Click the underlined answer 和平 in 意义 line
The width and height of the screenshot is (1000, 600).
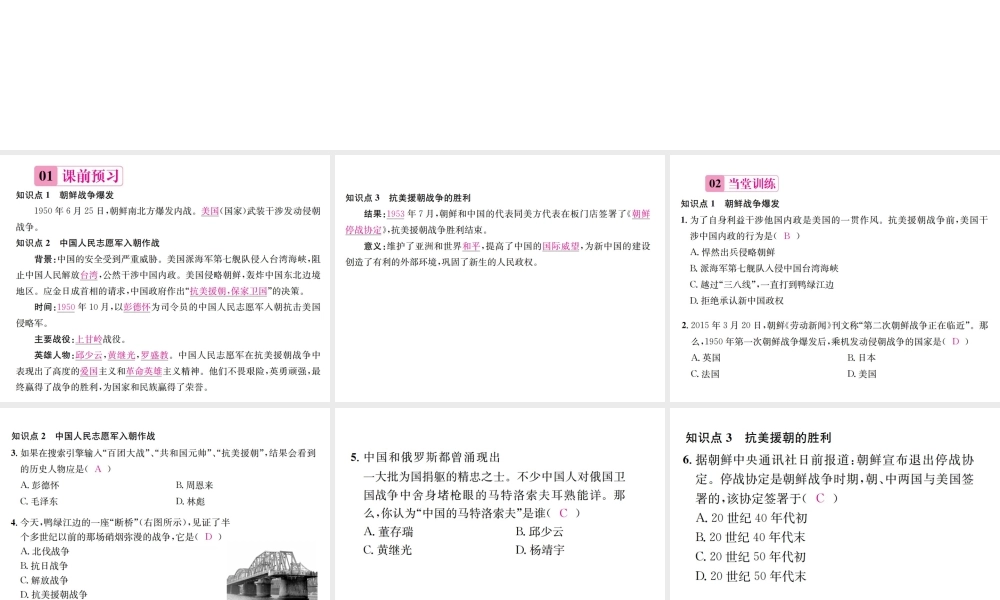point(471,246)
